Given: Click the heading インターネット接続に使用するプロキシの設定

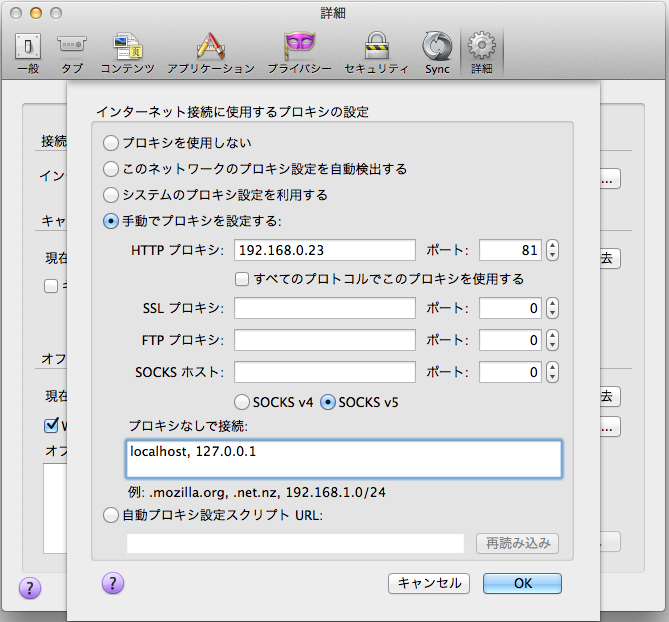Looking at the screenshot, I should (x=233, y=112).
